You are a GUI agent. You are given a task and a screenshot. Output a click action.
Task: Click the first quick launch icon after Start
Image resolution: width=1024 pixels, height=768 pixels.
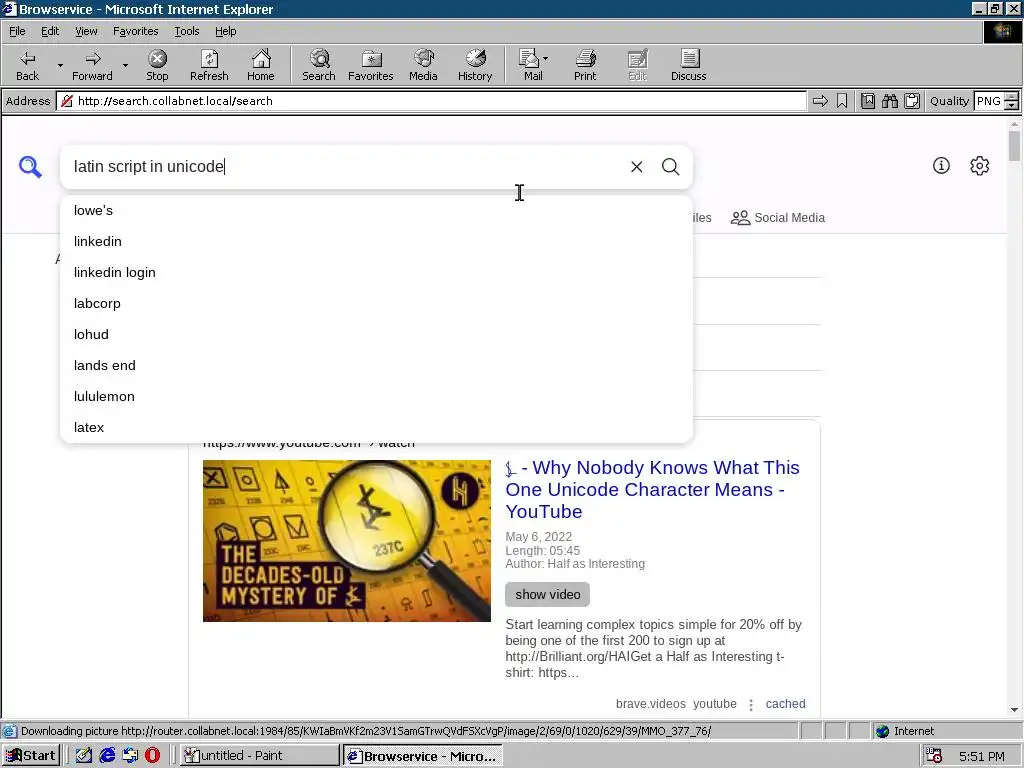pos(84,756)
